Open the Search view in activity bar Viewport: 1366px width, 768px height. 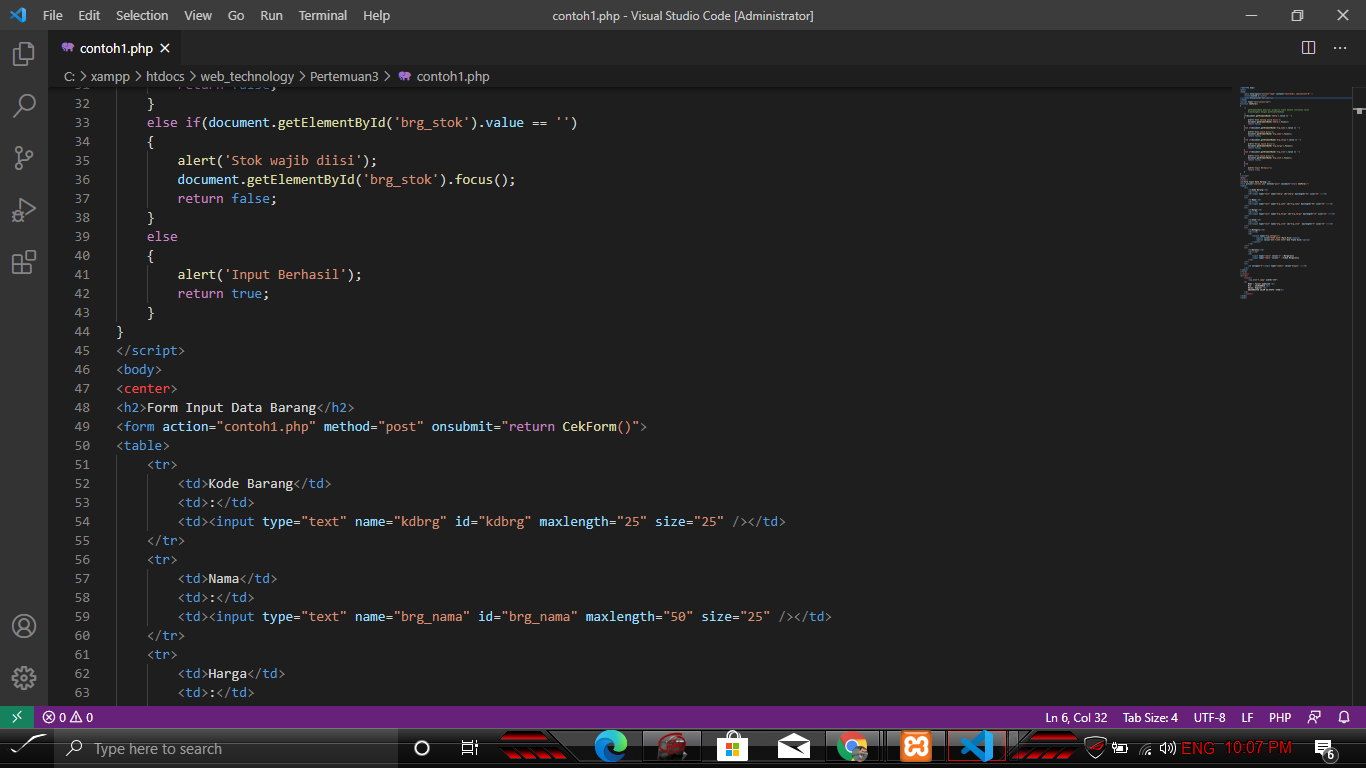click(x=23, y=105)
